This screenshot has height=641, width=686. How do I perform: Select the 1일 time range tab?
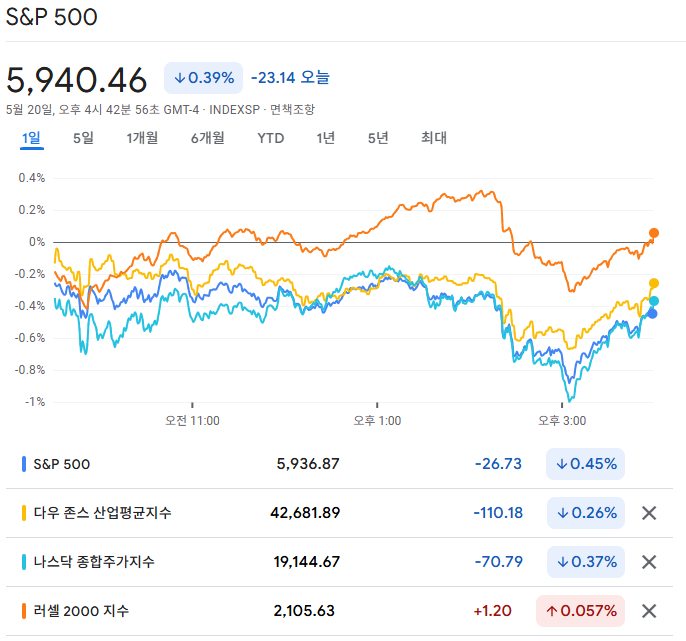click(x=32, y=138)
